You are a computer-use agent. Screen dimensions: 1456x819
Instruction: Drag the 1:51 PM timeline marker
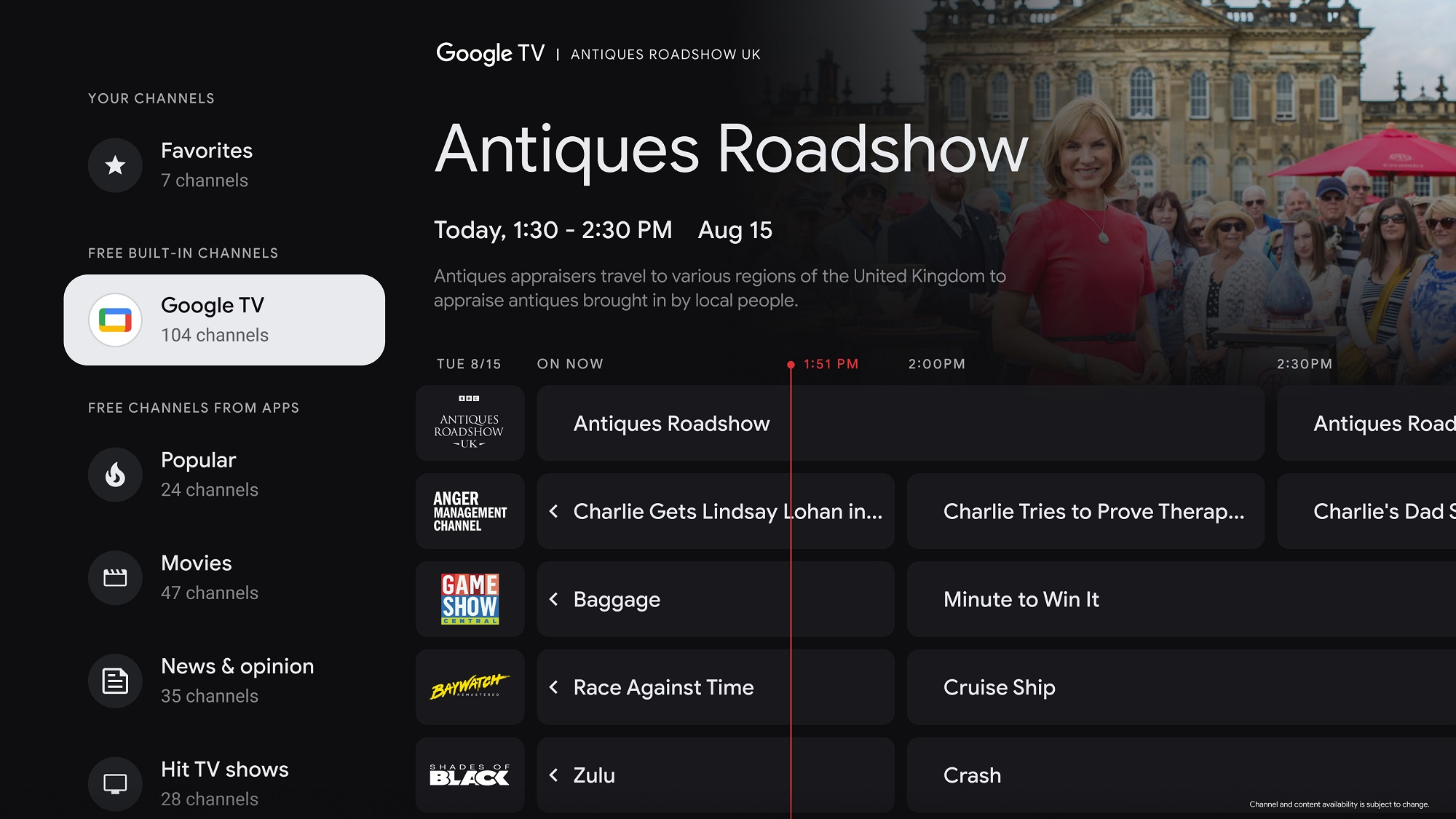(789, 363)
